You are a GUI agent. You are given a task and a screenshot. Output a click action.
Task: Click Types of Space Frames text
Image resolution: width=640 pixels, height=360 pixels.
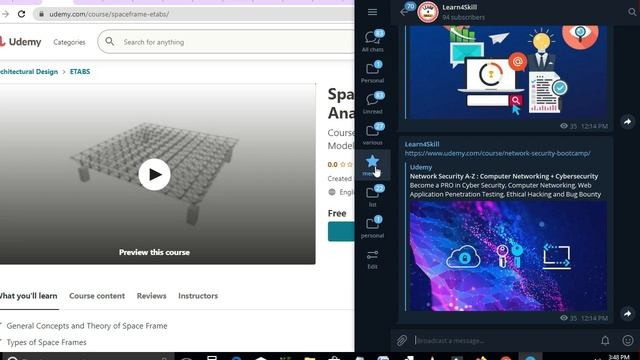(47, 342)
